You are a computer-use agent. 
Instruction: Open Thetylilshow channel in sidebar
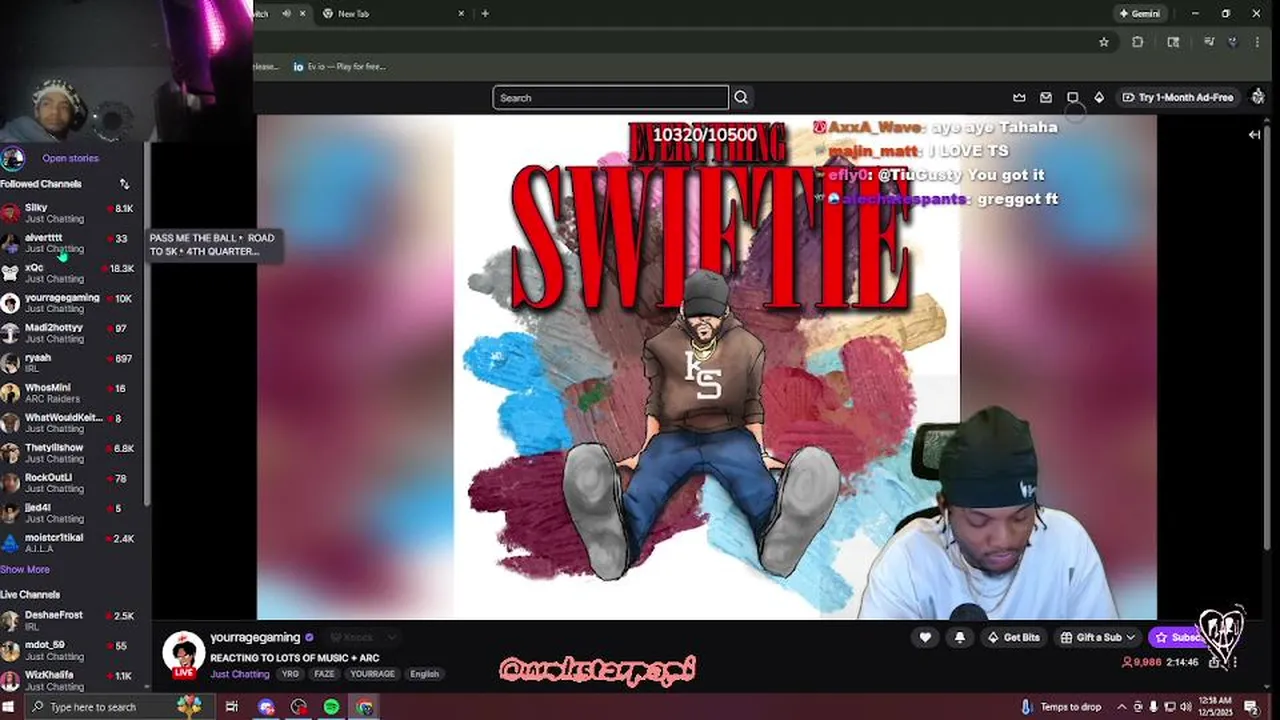[x=73, y=453]
